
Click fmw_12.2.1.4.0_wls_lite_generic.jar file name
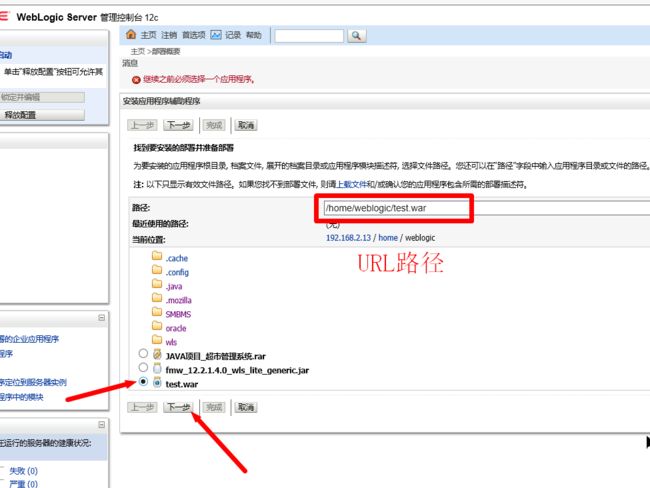click(x=237, y=370)
